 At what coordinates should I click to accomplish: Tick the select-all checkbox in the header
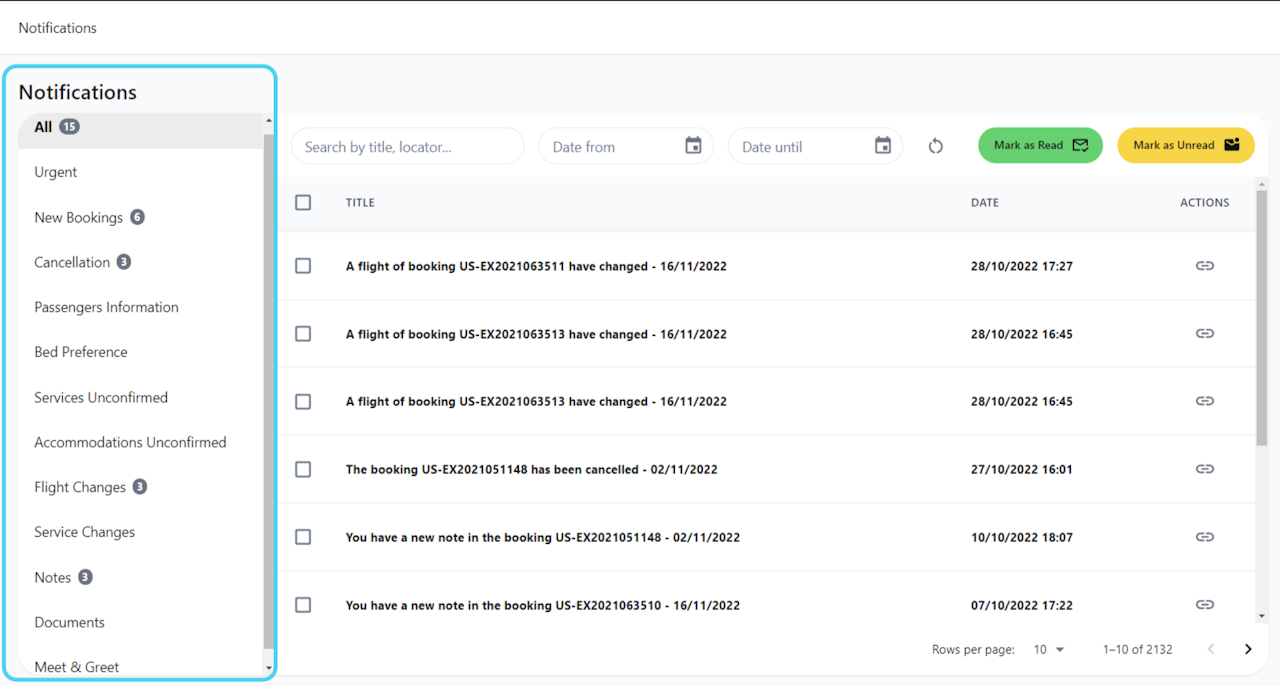[x=303, y=202]
